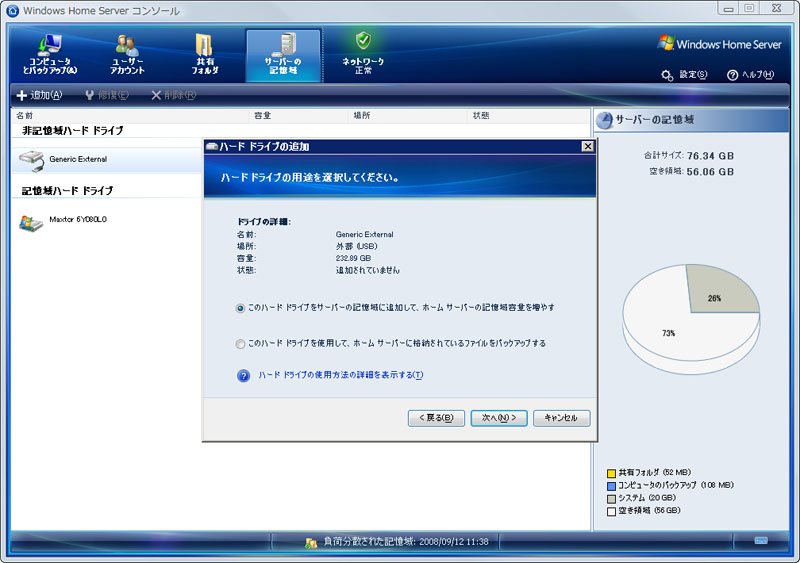Click 外部 (USB) location text in dialog
The width and height of the screenshot is (800, 563).
click(356, 247)
